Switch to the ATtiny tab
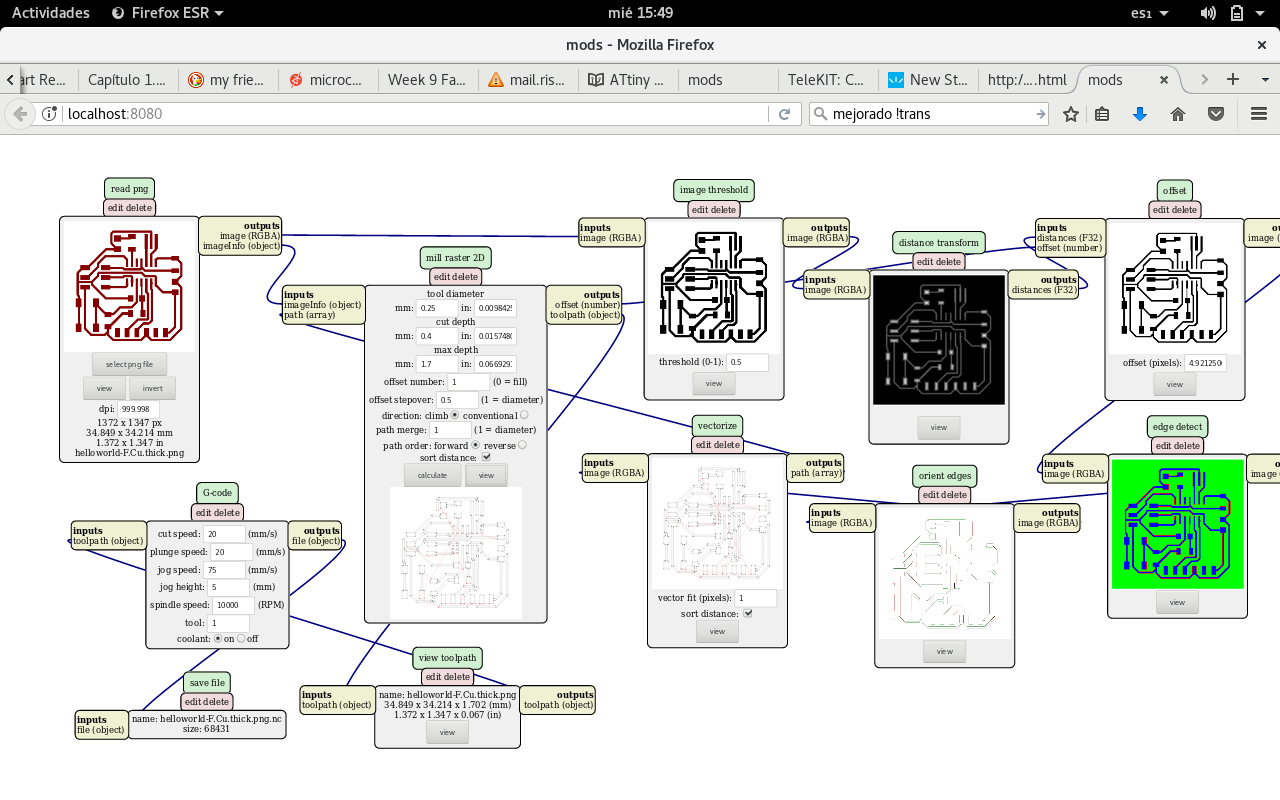Viewport: 1280px width, 800px height. 627,80
